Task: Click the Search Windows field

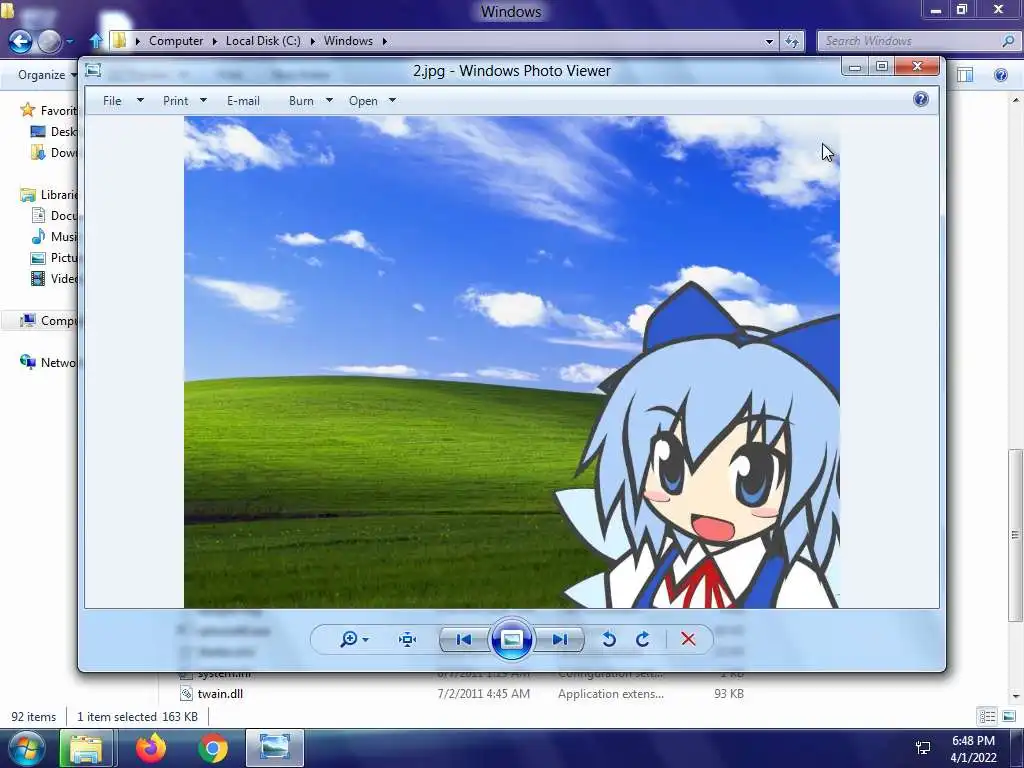Action: point(911,41)
